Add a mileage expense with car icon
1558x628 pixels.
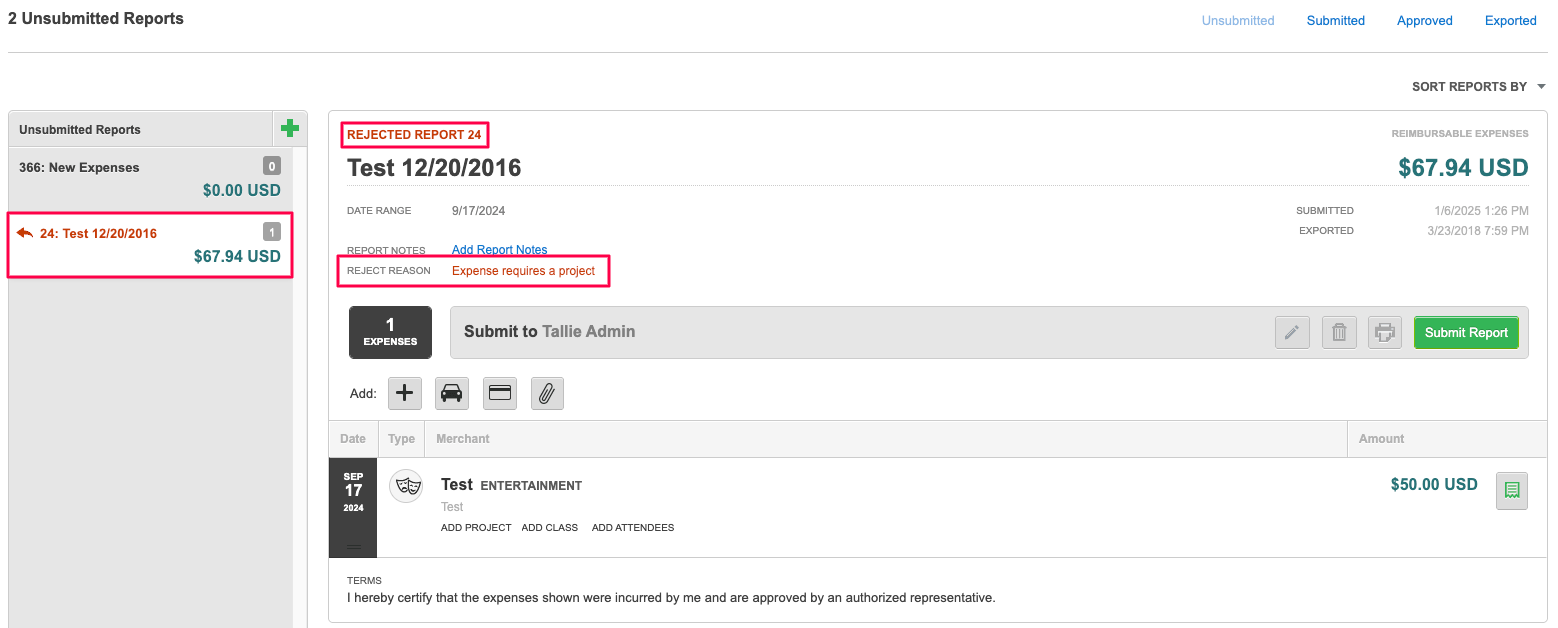(452, 393)
